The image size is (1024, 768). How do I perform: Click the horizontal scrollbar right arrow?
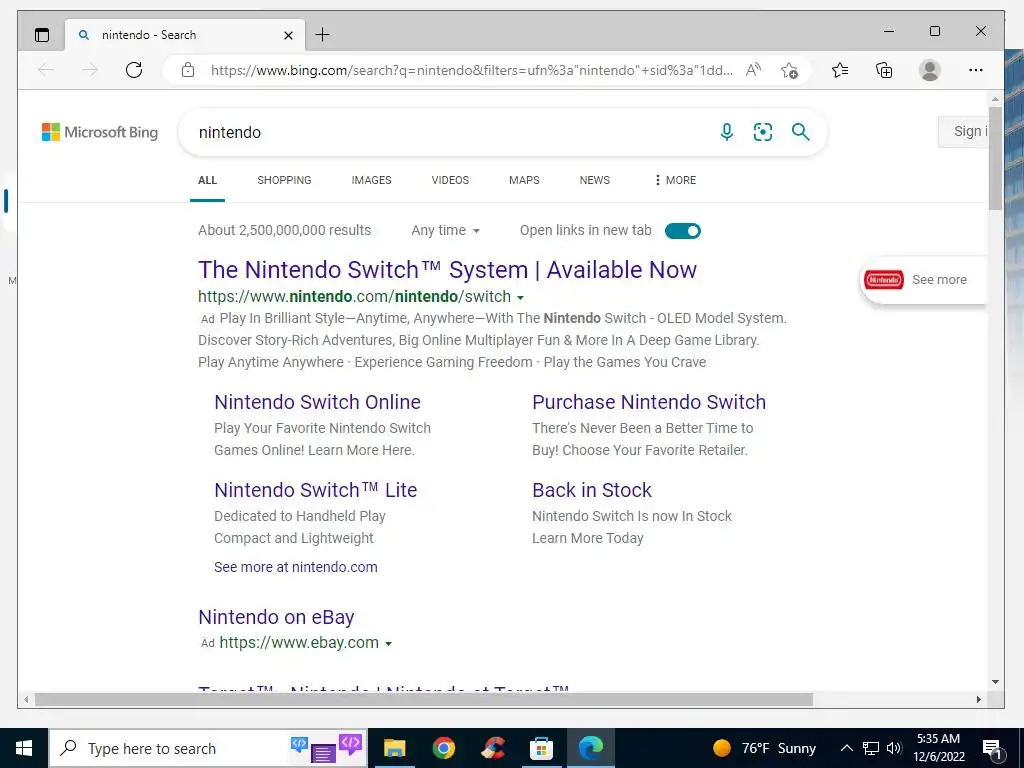click(978, 699)
